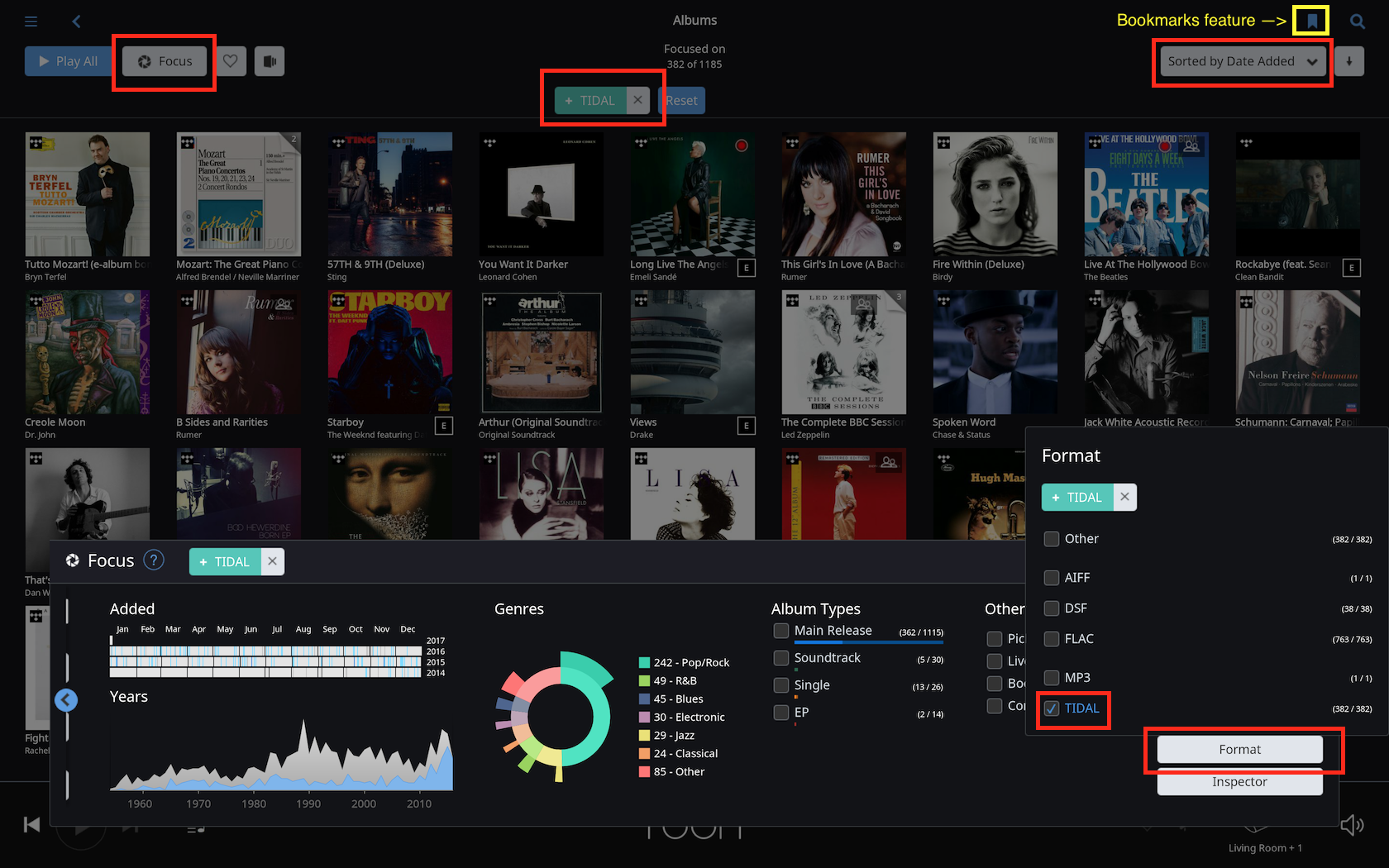Select Pop/Rock genre legend entry
The height and width of the screenshot is (868, 1389).
(684, 662)
